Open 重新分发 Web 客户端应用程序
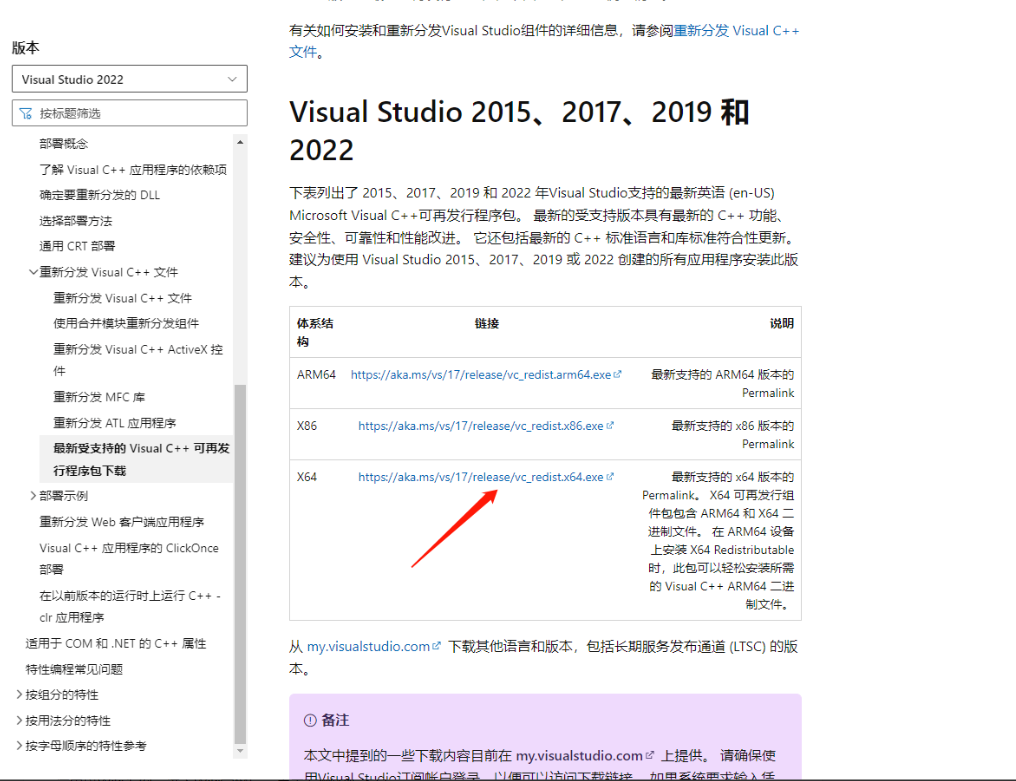1016x781 pixels. [x=121, y=522]
